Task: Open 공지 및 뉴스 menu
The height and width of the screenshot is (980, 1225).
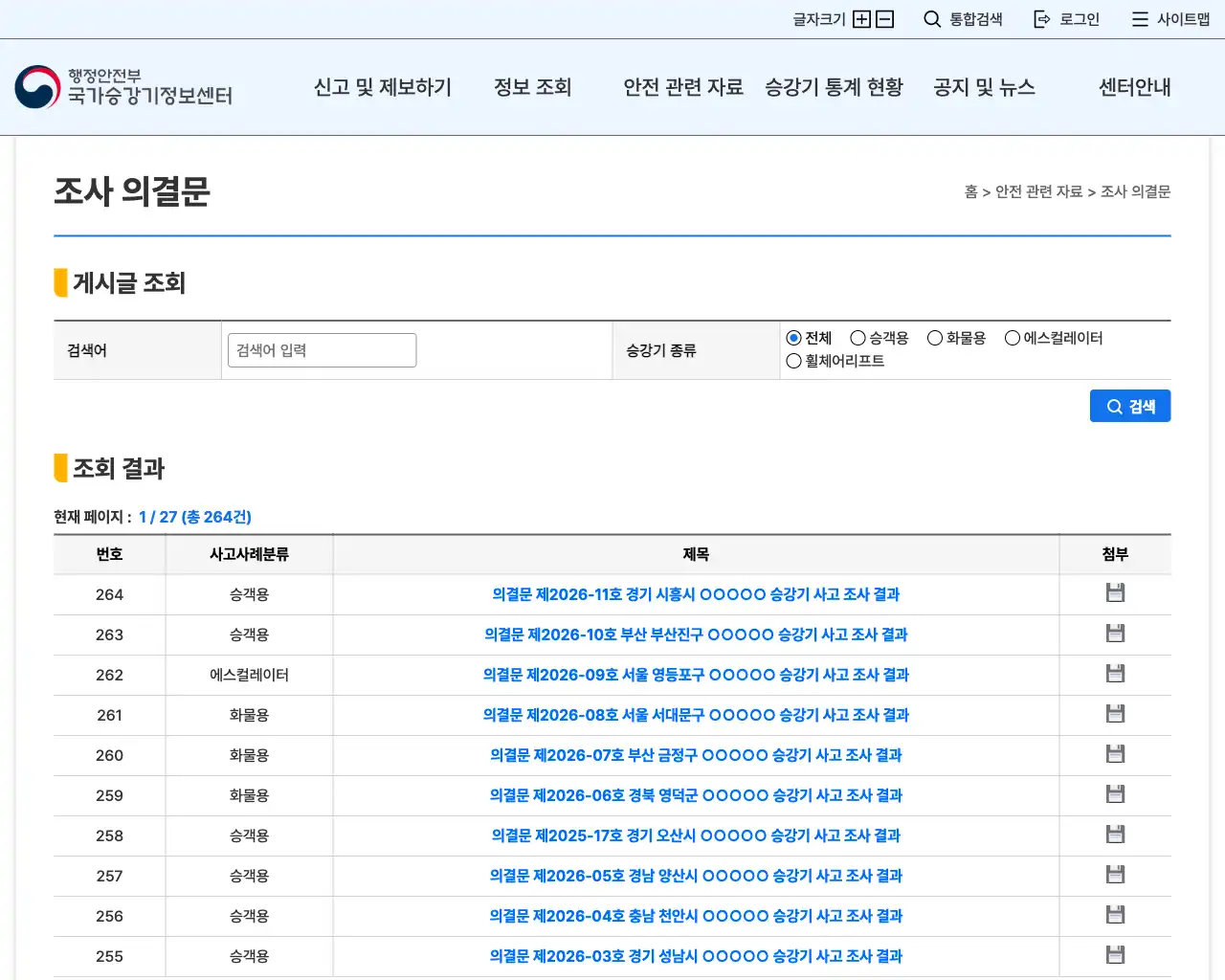Action: pyautogui.click(x=985, y=87)
